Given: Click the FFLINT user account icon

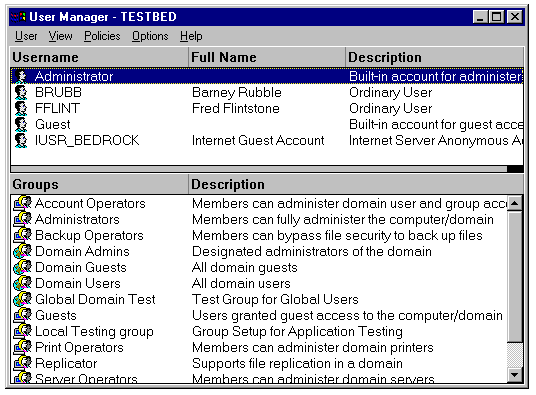Looking at the screenshot, I should pyautogui.click(x=21, y=109).
